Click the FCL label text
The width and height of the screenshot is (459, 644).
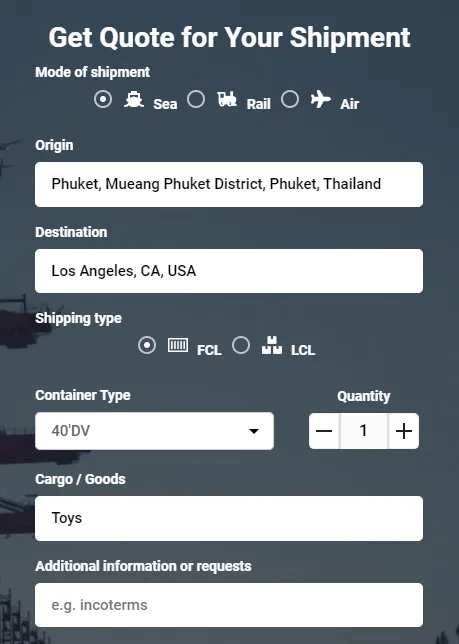[209, 350]
